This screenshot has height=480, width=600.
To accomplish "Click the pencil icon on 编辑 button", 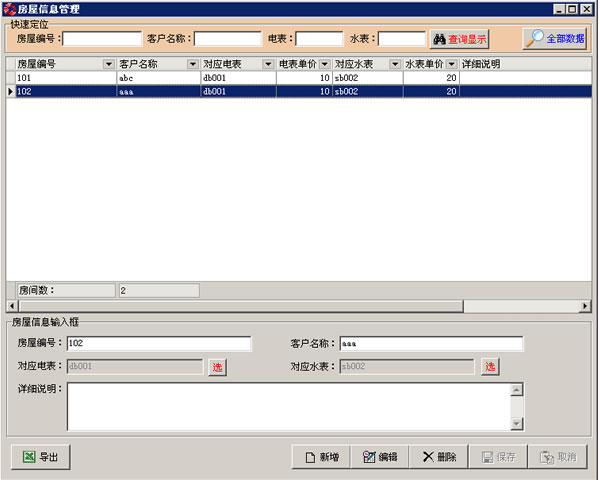I will point(369,457).
